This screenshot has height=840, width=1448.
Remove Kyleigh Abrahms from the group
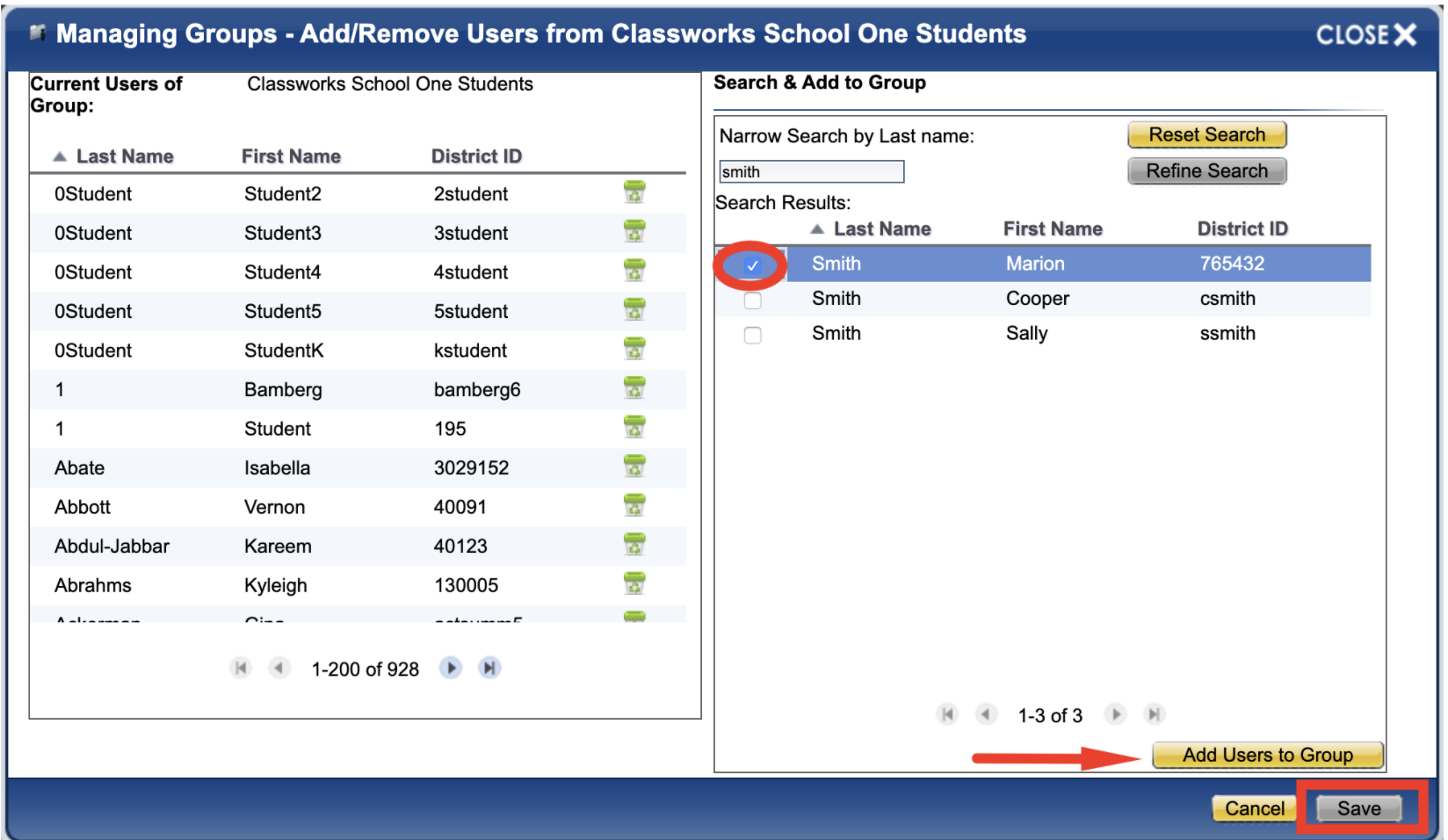[x=633, y=583]
